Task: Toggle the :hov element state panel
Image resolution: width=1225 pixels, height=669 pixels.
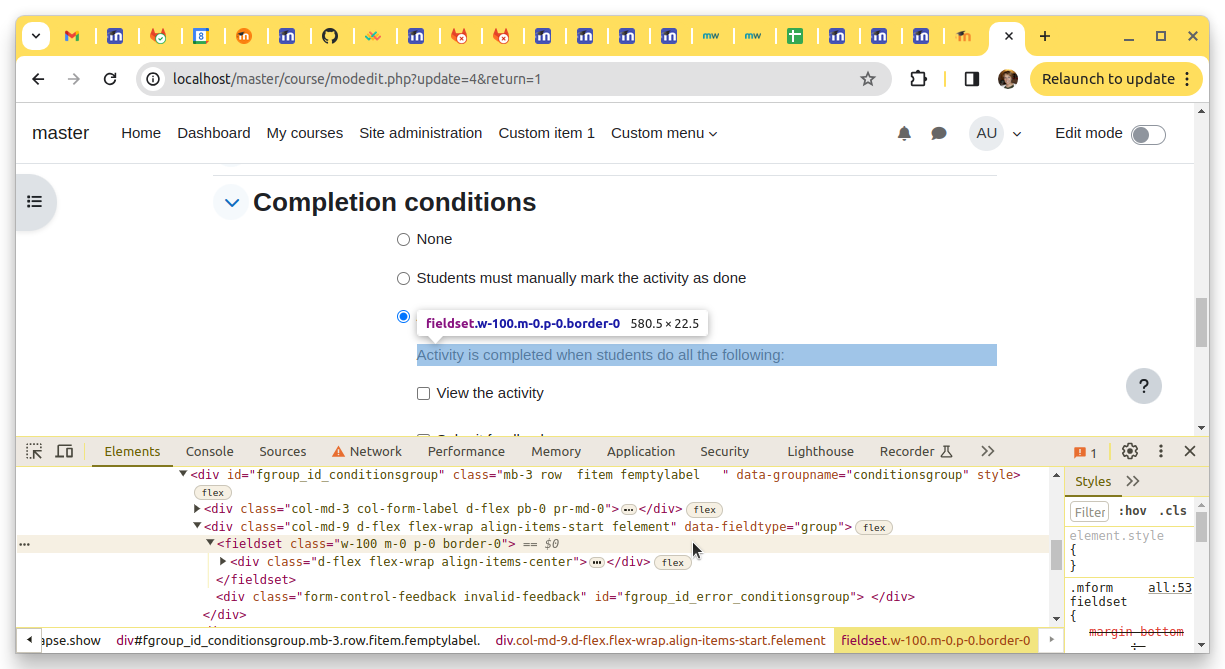Action: pyautogui.click(x=1132, y=511)
